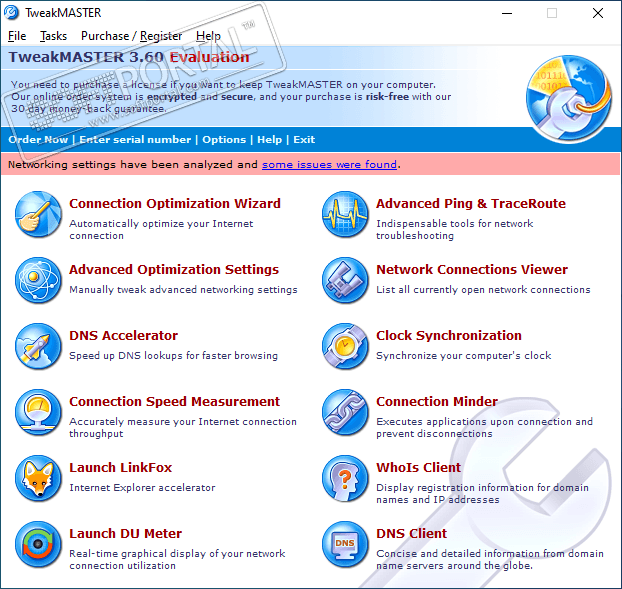Click Exit in the blue navigation bar
Screen dimensions: 622x589
coord(304,140)
